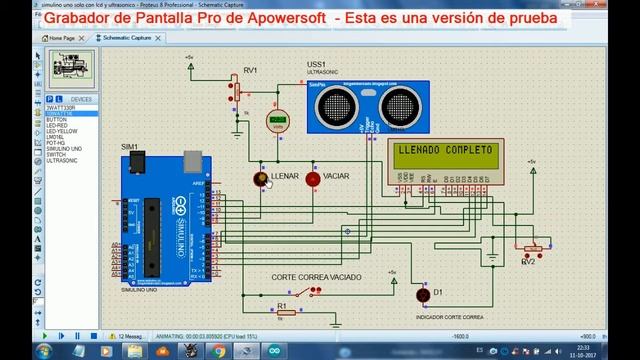Select the 2D Graphics Box tool
Image resolution: width=640 pixels, height=360 pixels.
tap(38, 201)
